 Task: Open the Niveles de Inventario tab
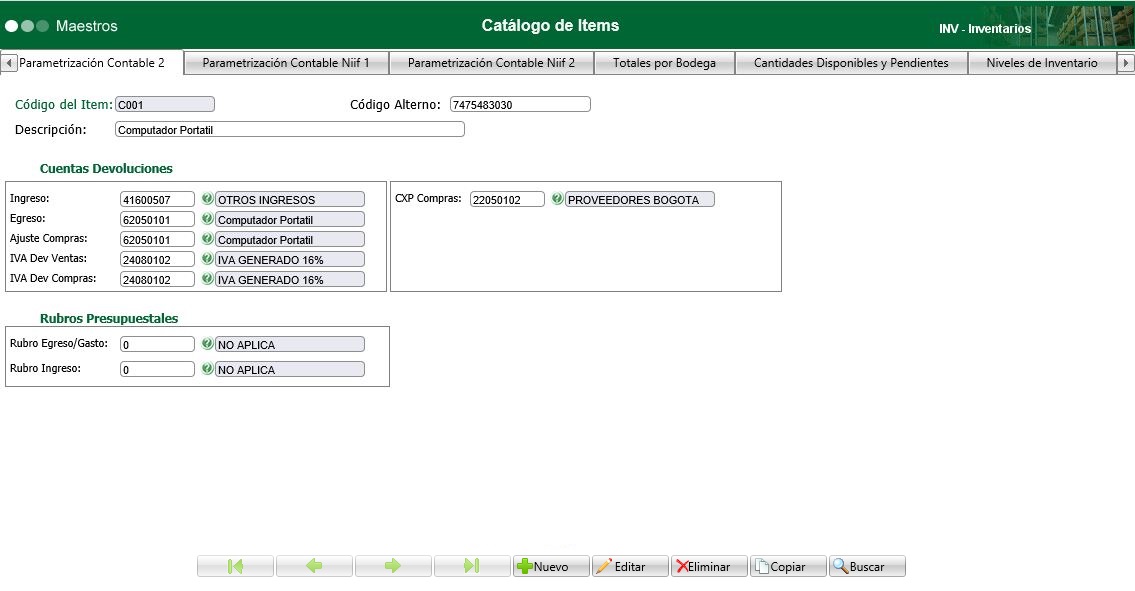1042,63
